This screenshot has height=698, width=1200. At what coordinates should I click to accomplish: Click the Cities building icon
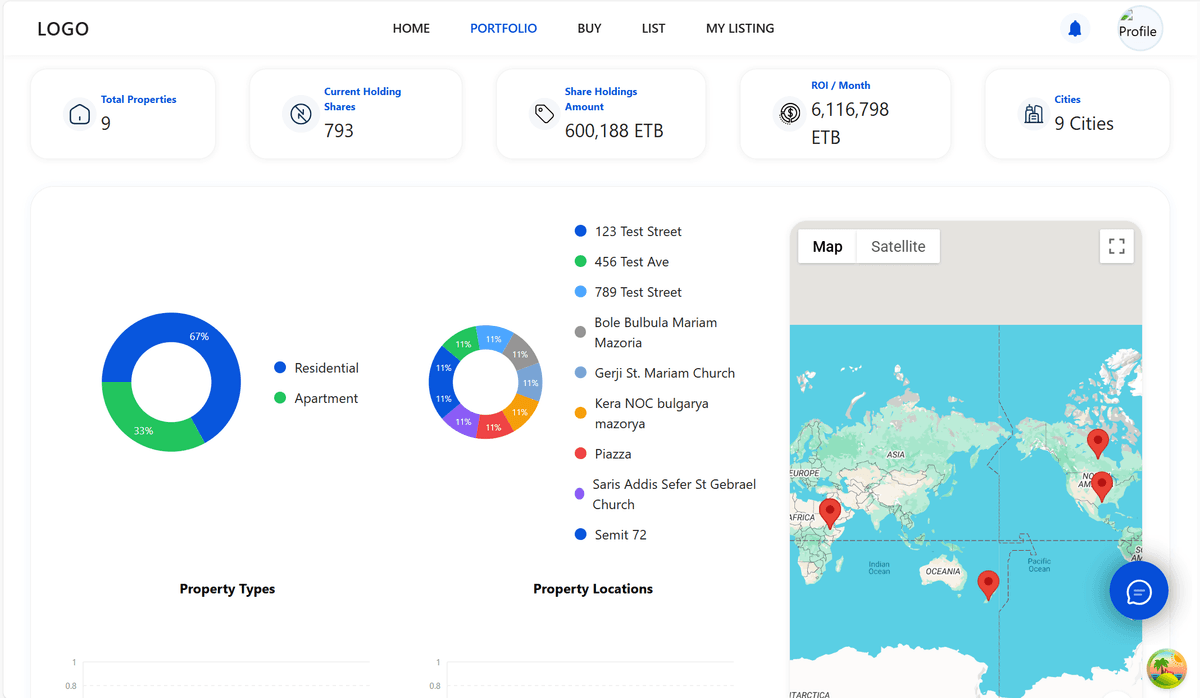coord(1033,114)
